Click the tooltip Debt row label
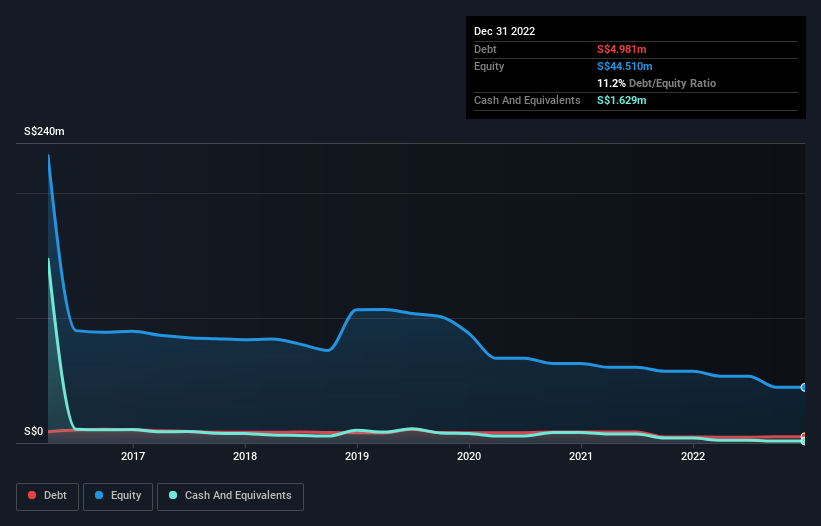The image size is (821, 526). click(x=485, y=49)
